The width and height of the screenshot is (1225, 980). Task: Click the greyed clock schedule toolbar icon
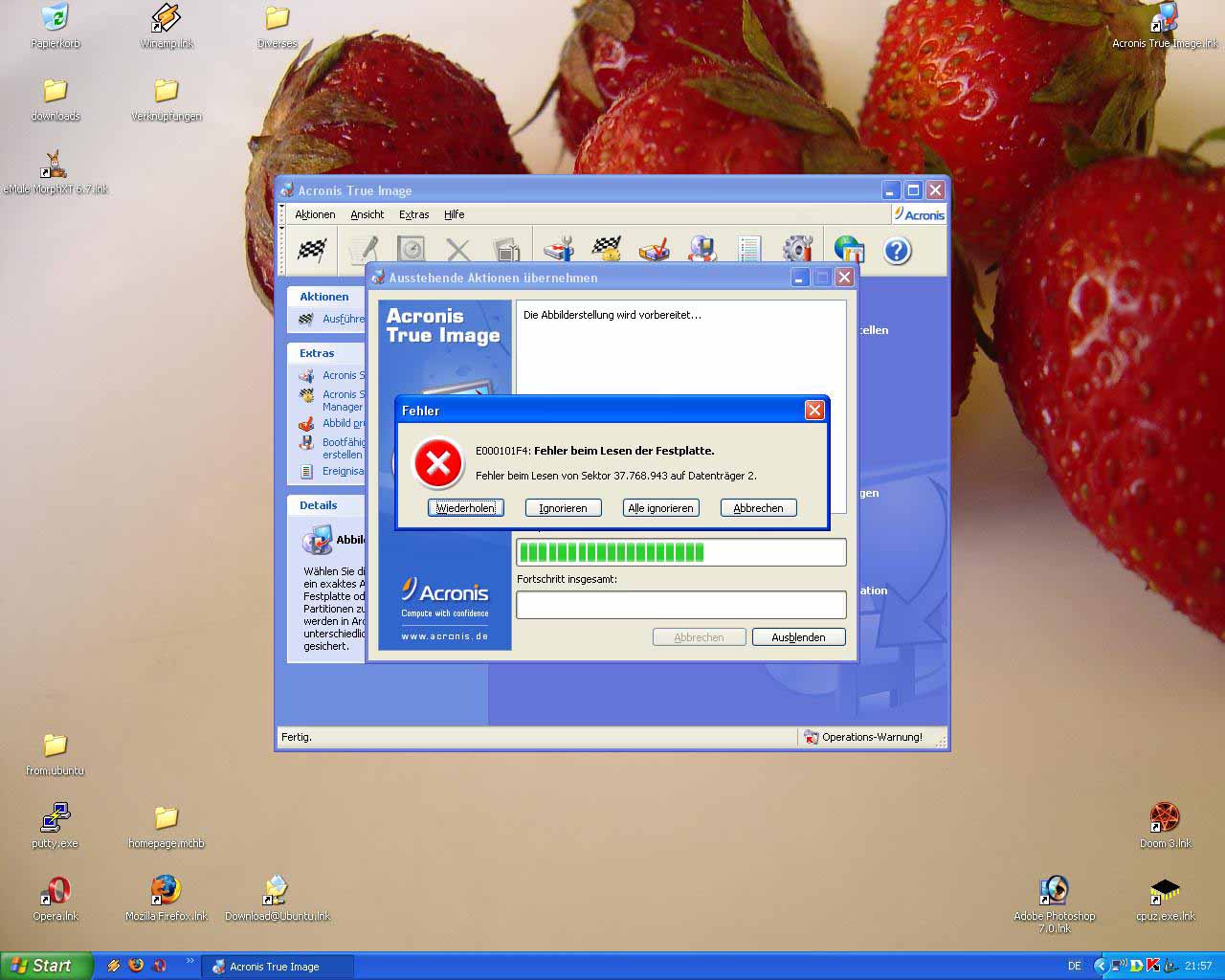tap(412, 250)
